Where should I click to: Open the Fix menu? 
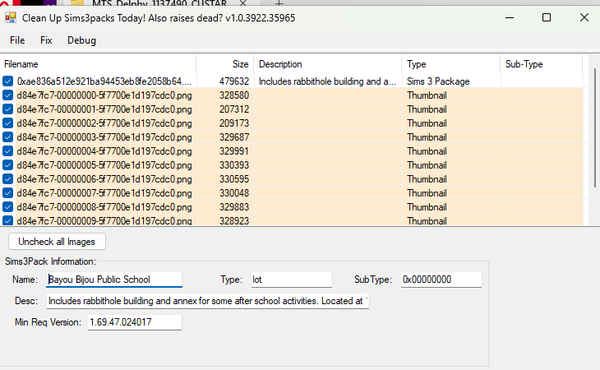pos(46,40)
